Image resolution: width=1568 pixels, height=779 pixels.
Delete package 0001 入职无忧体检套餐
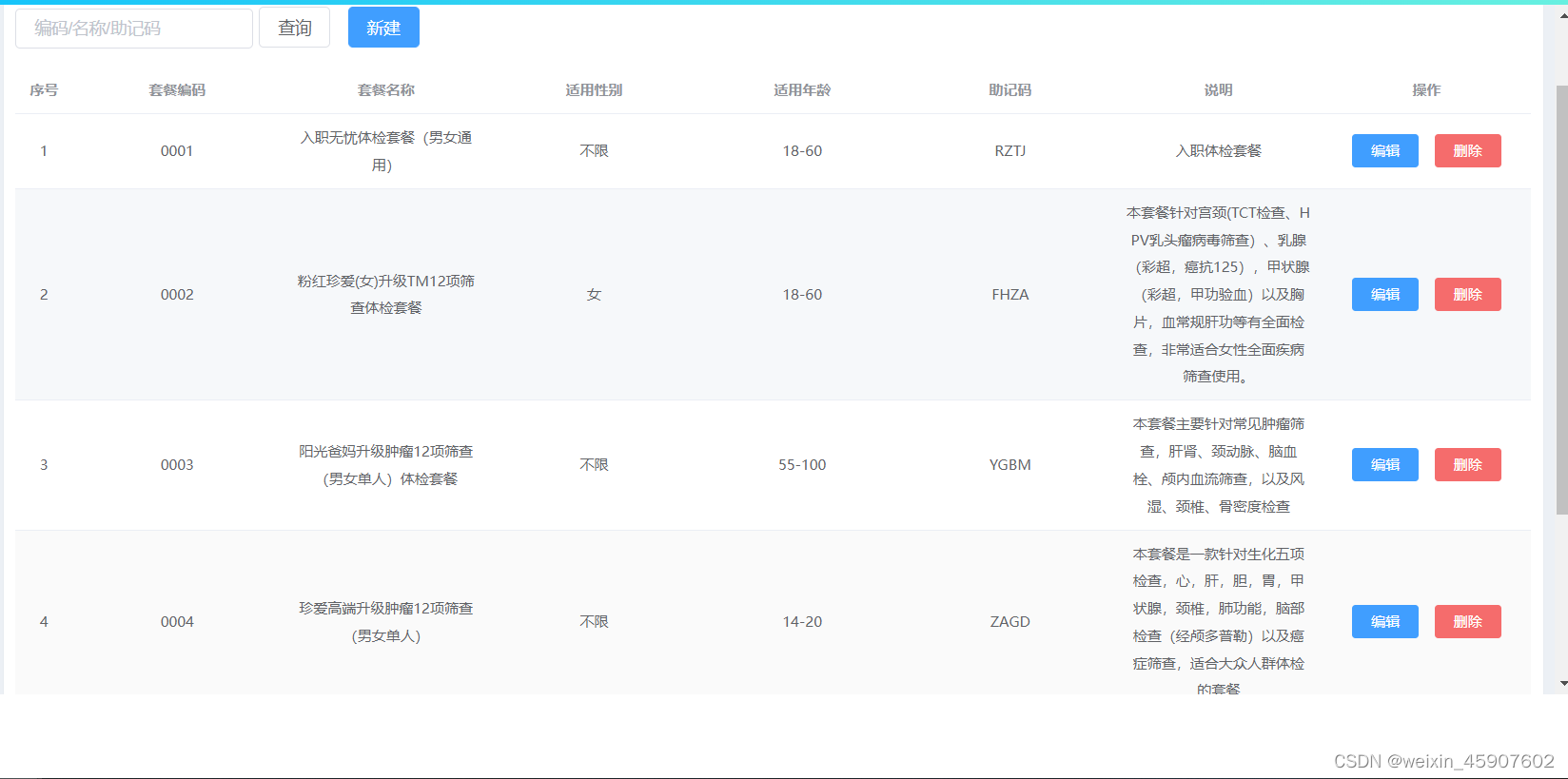[x=1467, y=151]
